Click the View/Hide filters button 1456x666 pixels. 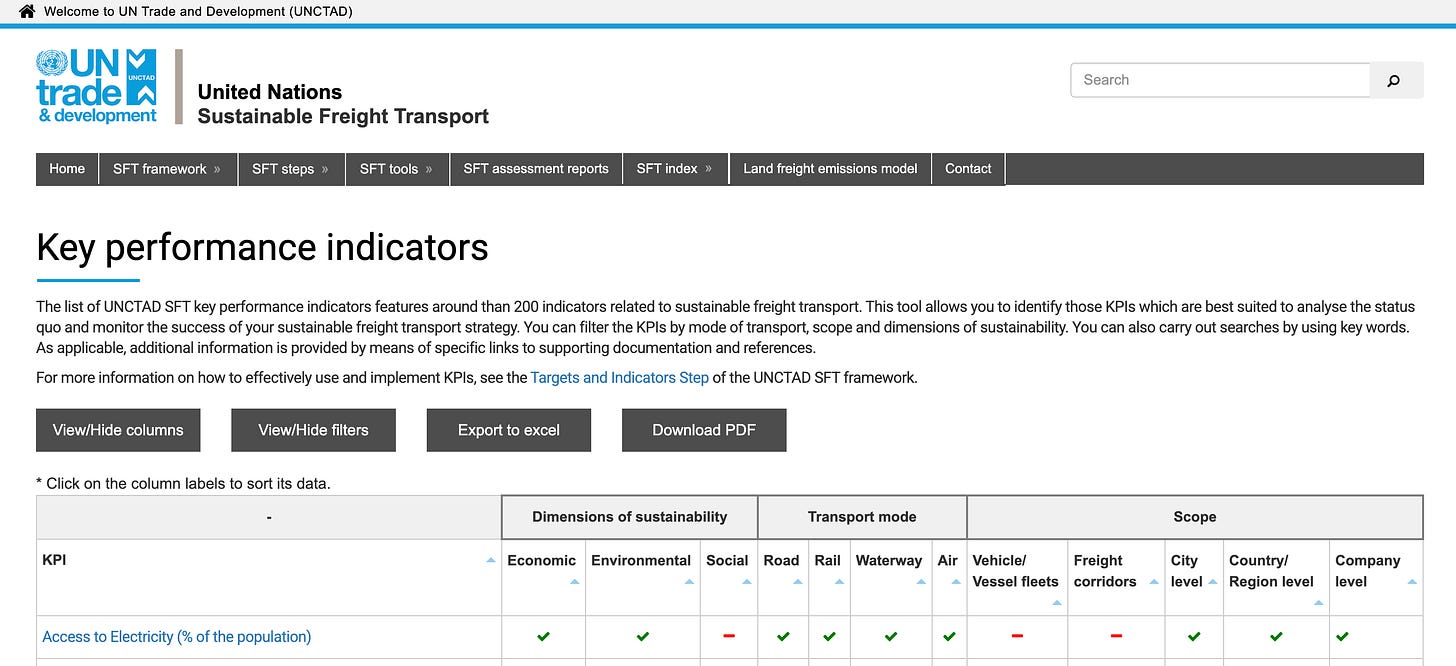[313, 430]
